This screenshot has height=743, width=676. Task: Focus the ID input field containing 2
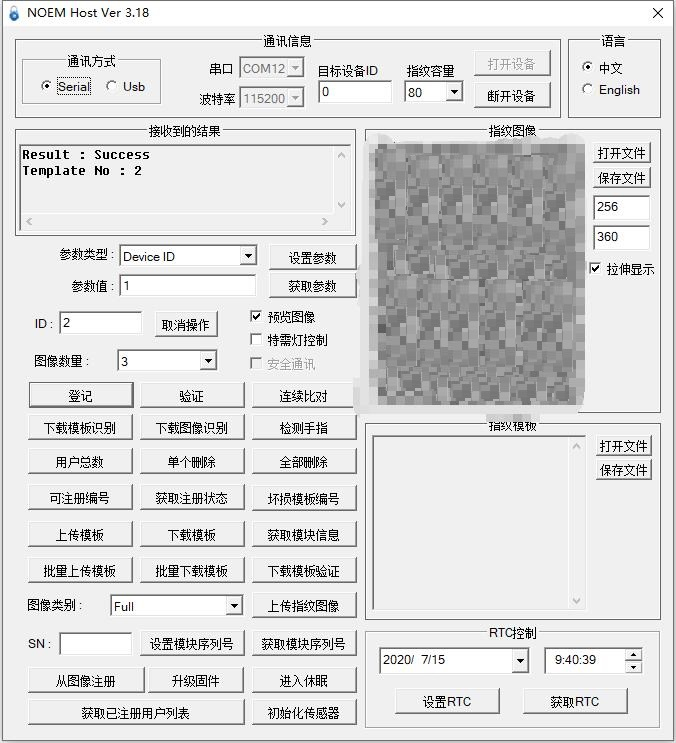click(x=101, y=323)
